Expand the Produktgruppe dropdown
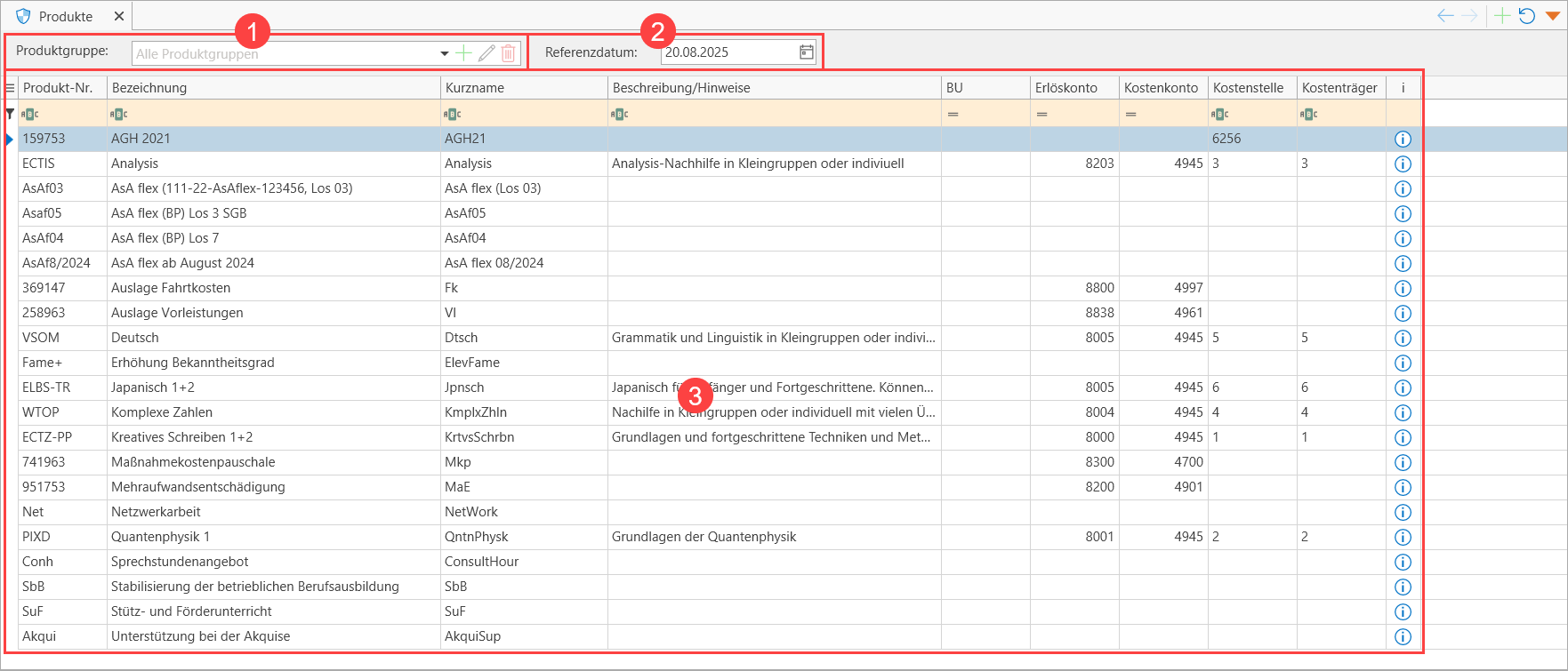This screenshot has width=1568, height=671. click(445, 54)
